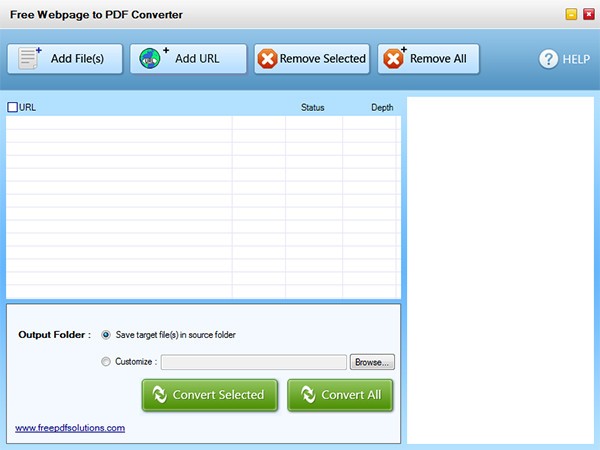Tick the URL select-all checkbox

tap(12, 107)
